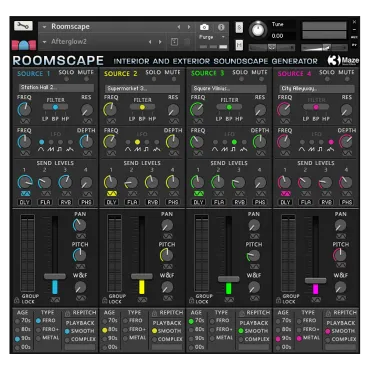
Task: Select 80s age for Source 3
Action: tap(191, 330)
